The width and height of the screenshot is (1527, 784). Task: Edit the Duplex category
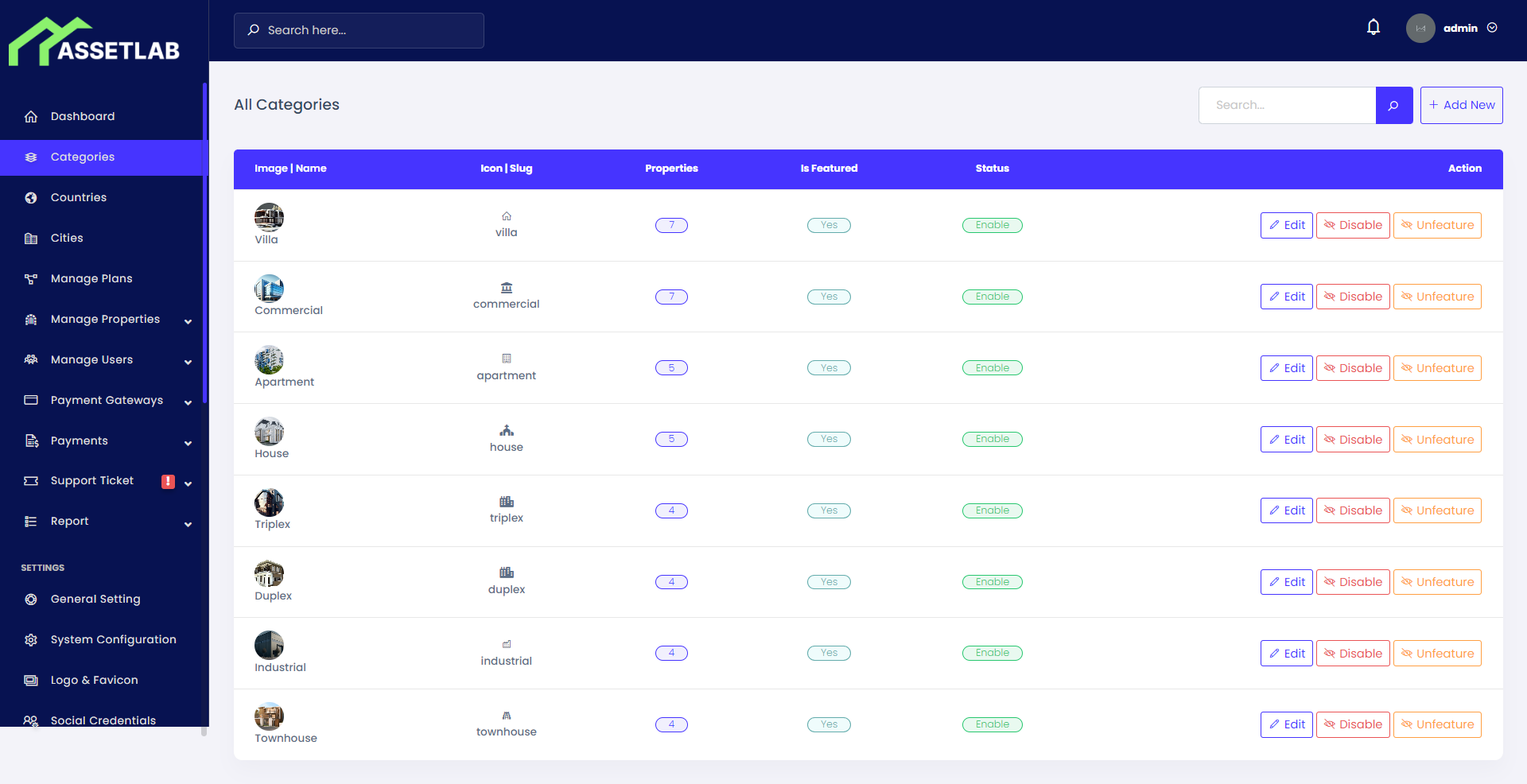(x=1286, y=581)
